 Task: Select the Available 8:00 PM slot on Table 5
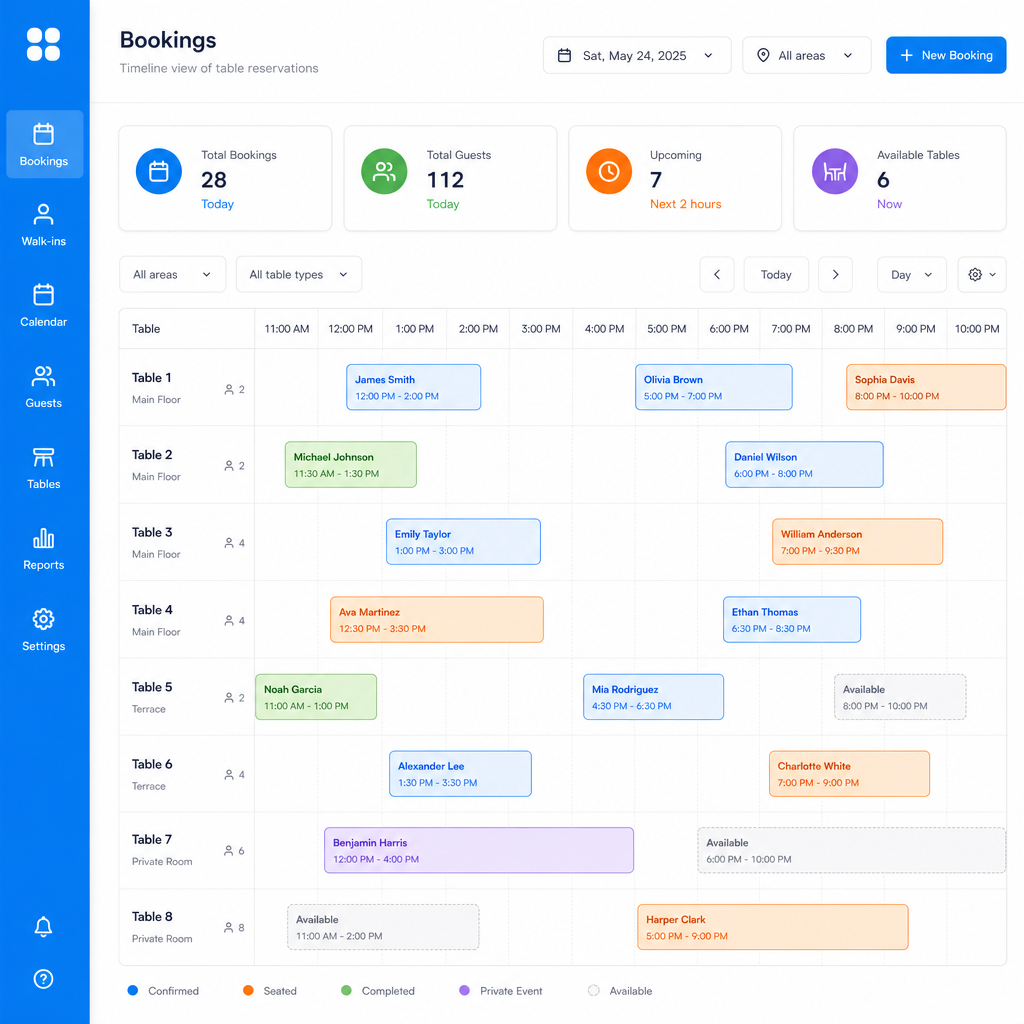[x=900, y=697]
